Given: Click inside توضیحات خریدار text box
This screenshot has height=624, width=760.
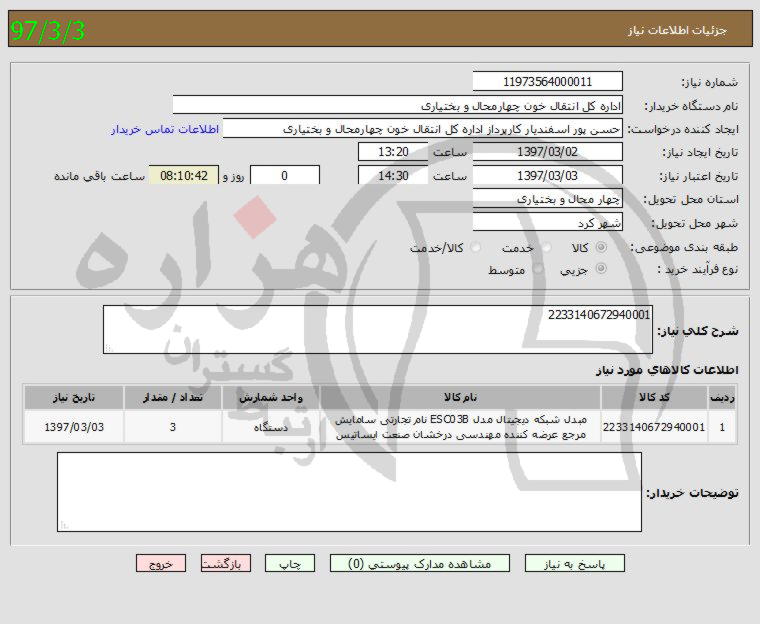Looking at the screenshot, I should (349, 492).
